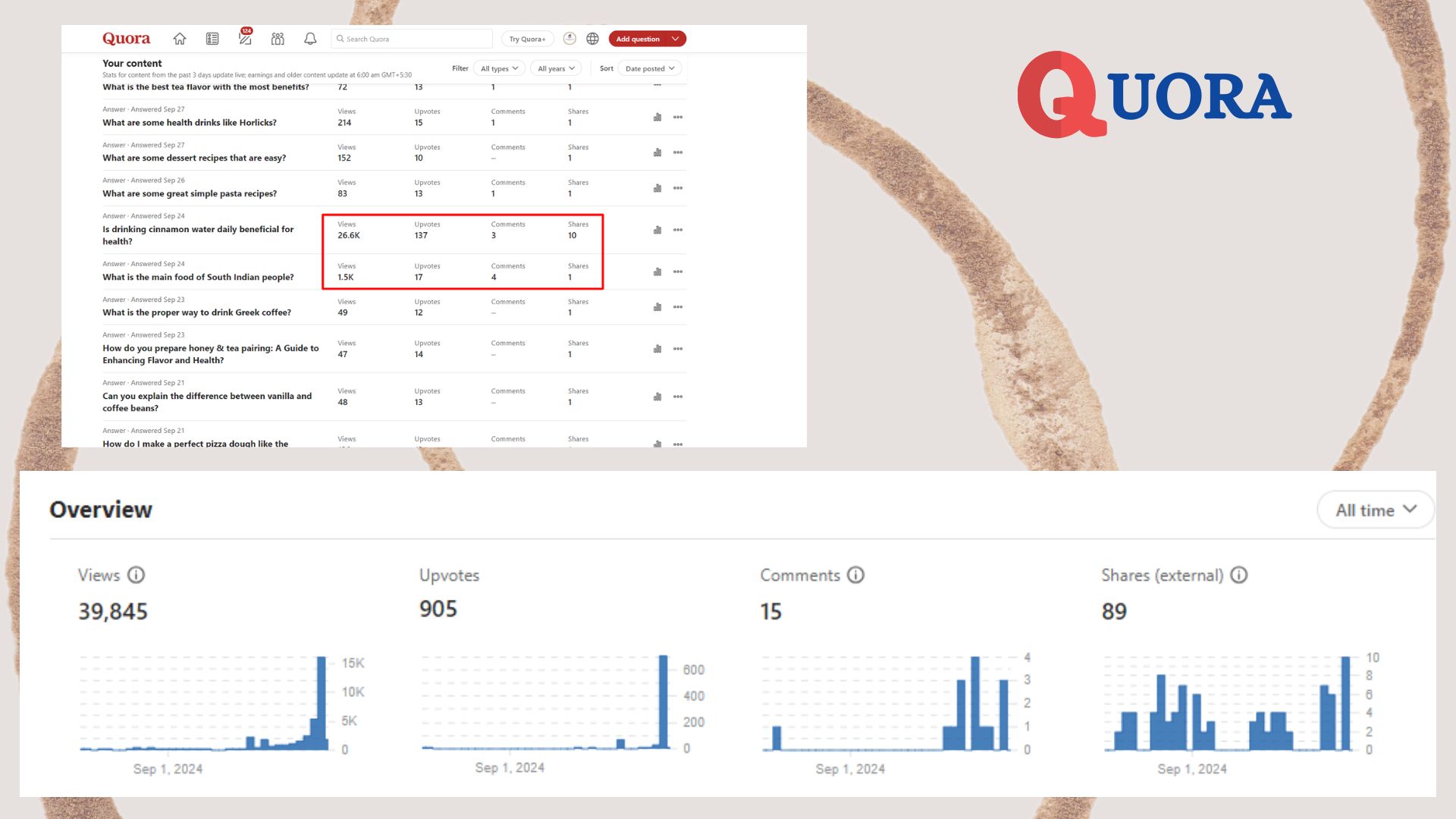Screen dimensions: 1456x819
Task: Open more options for South Indian food row
Action: click(x=678, y=271)
